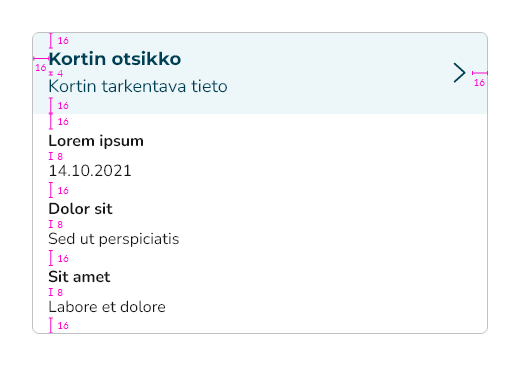Click the right 16 margin marker beside chevron
525x368 pixels.
click(479, 79)
